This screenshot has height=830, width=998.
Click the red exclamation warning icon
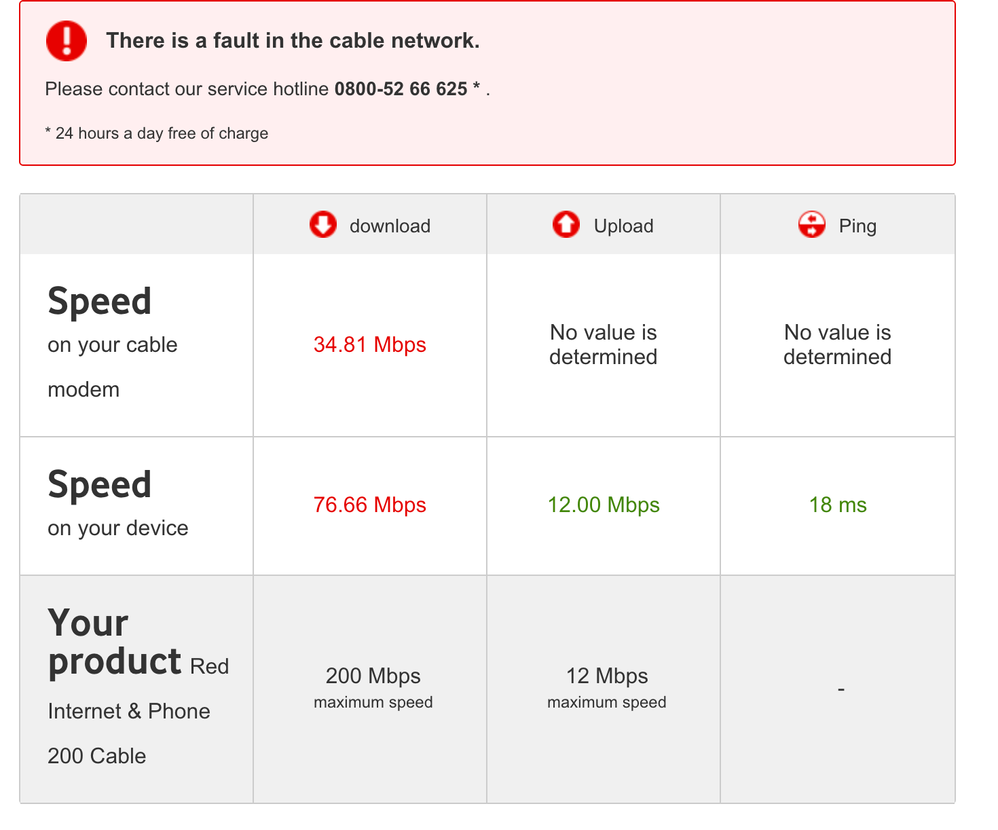67,41
